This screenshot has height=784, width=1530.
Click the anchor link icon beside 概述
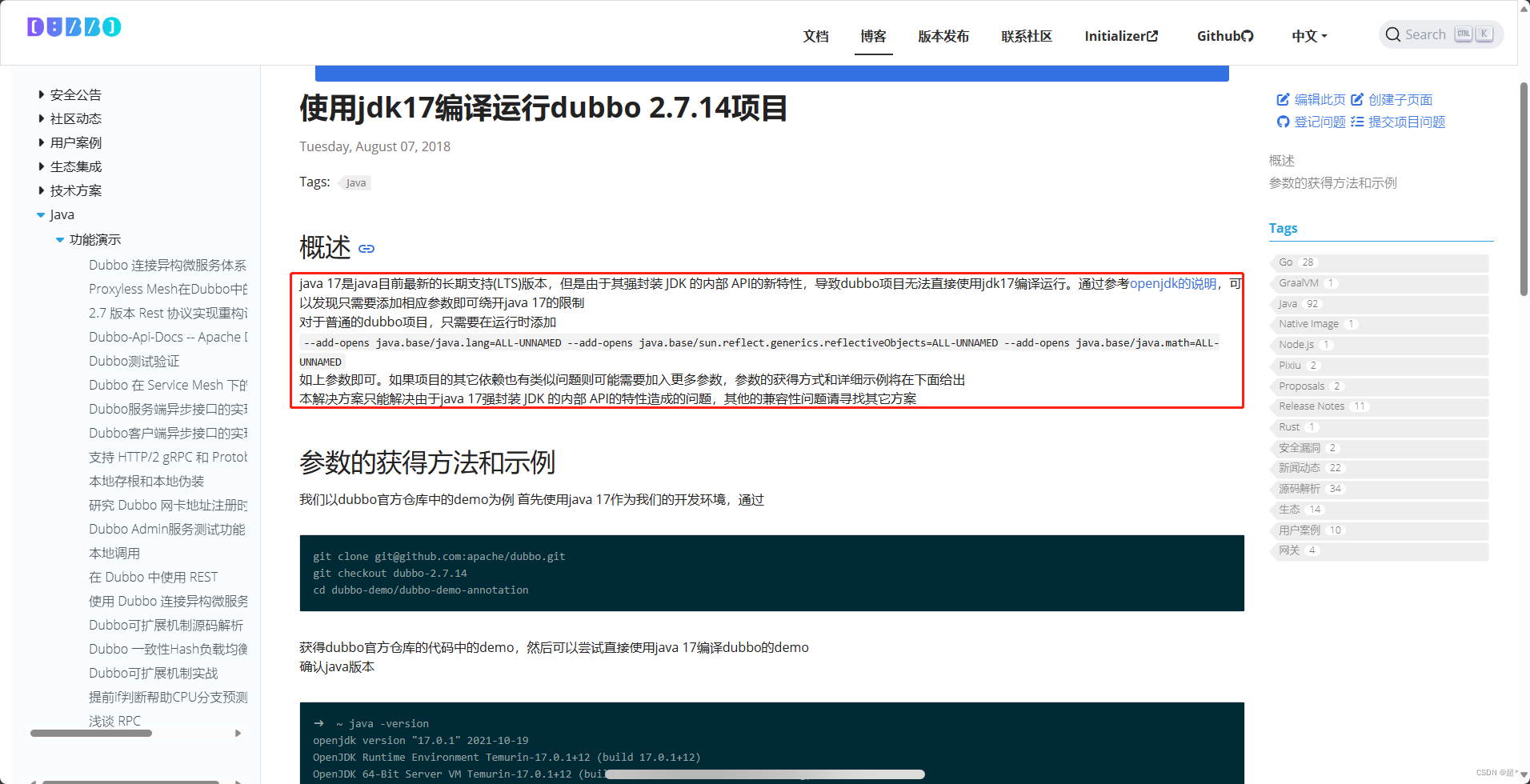366,250
